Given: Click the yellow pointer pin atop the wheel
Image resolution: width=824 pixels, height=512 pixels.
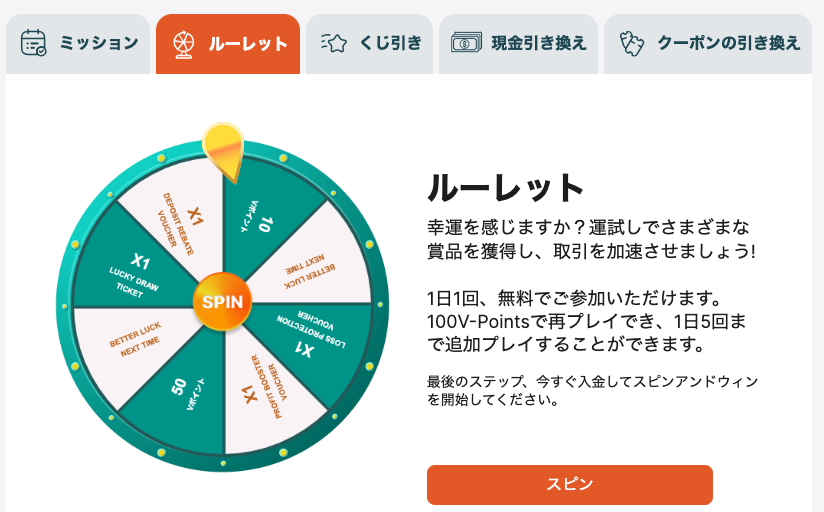Looking at the screenshot, I should point(223,151).
